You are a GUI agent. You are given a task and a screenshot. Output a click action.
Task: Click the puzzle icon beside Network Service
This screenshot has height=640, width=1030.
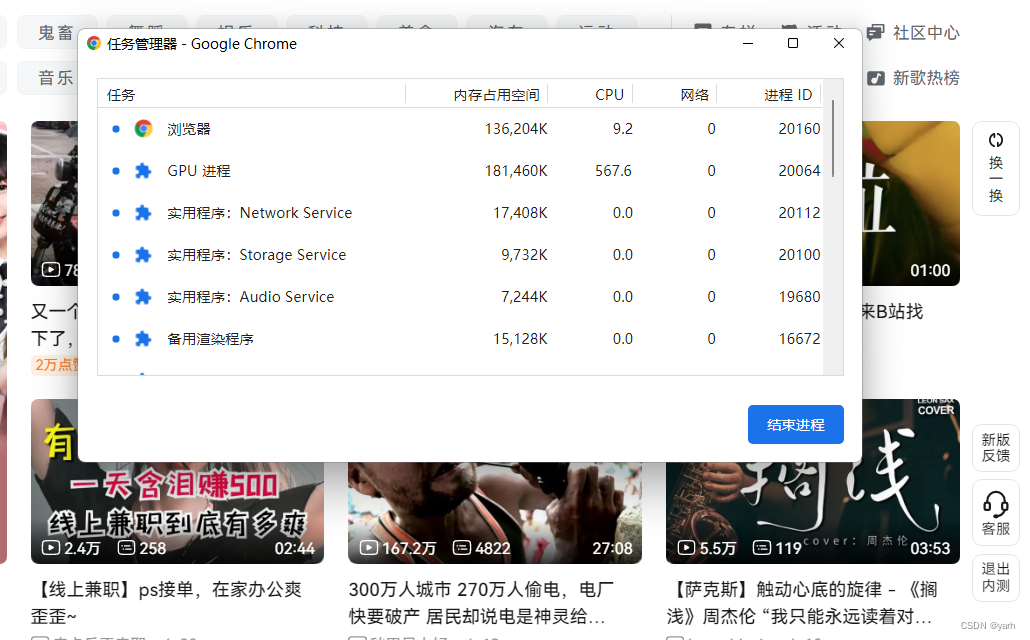pyautogui.click(x=143, y=213)
